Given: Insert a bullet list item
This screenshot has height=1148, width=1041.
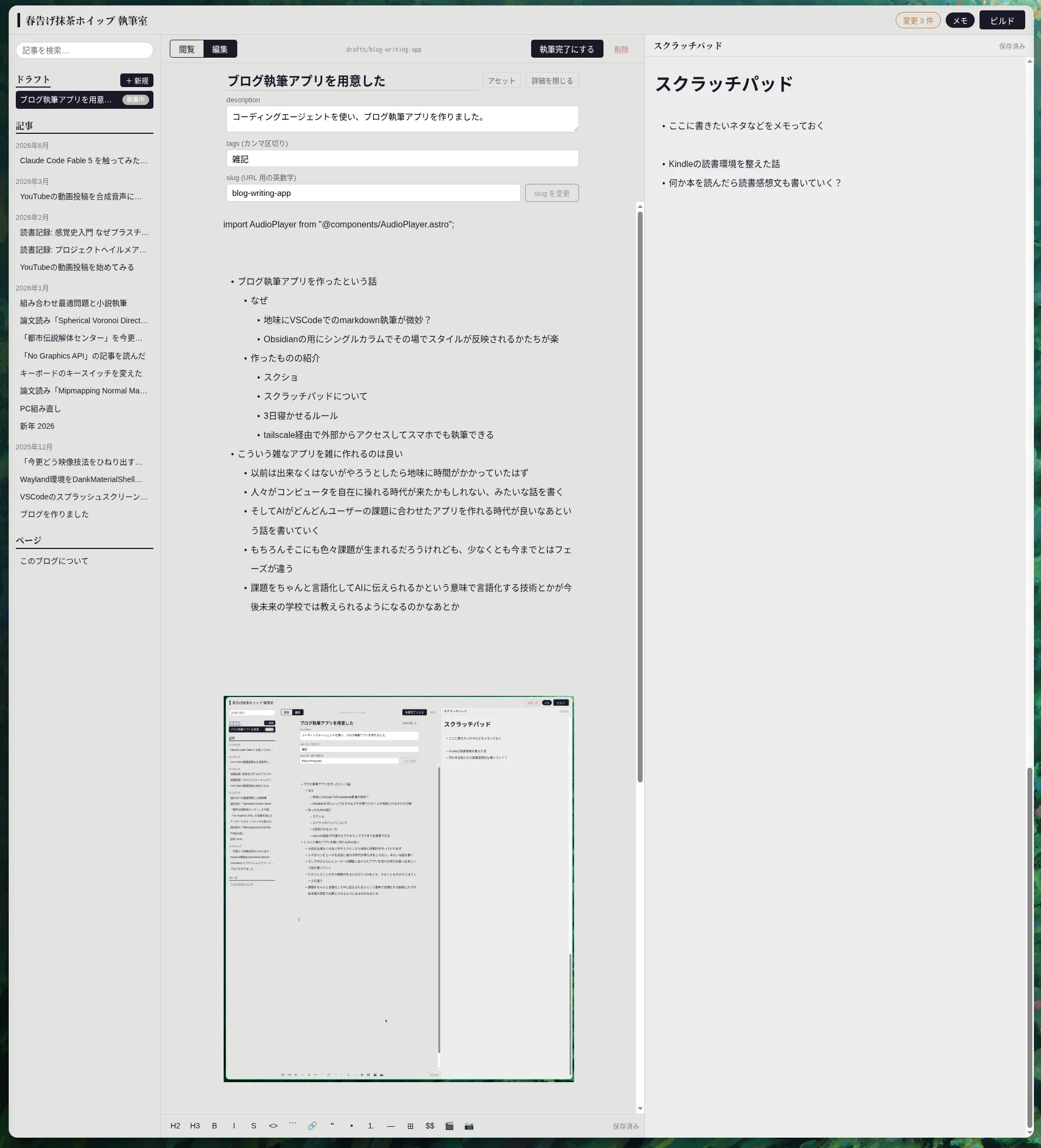Looking at the screenshot, I should (352, 1126).
